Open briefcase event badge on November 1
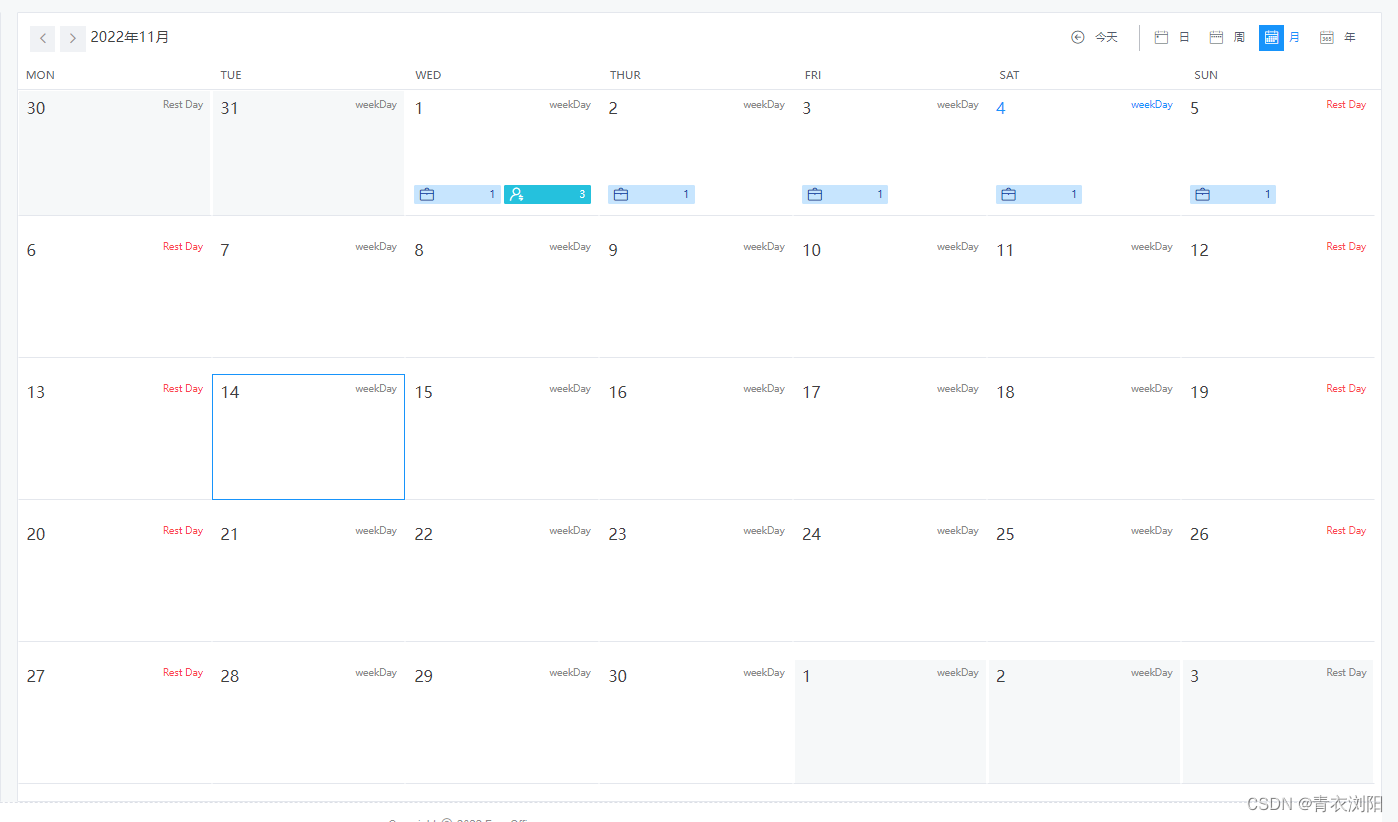Image resolution: width=1398 pixels, height=822 pixels. click(x=457, y=194)
